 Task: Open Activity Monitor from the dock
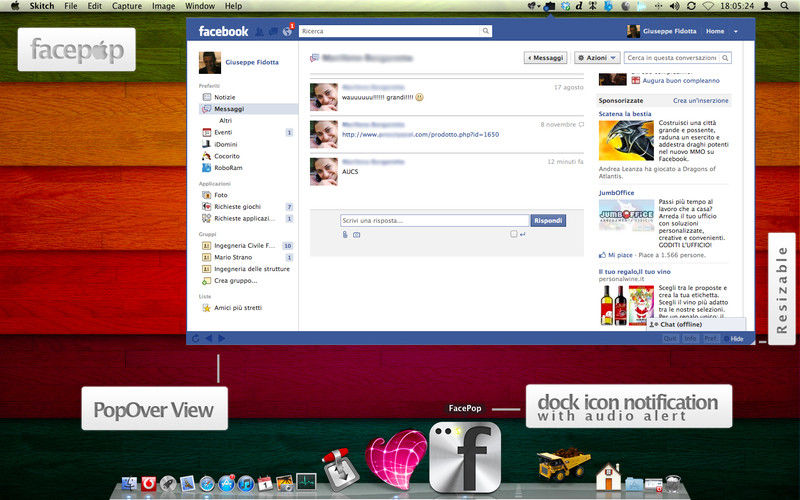(x=306, y=482)
